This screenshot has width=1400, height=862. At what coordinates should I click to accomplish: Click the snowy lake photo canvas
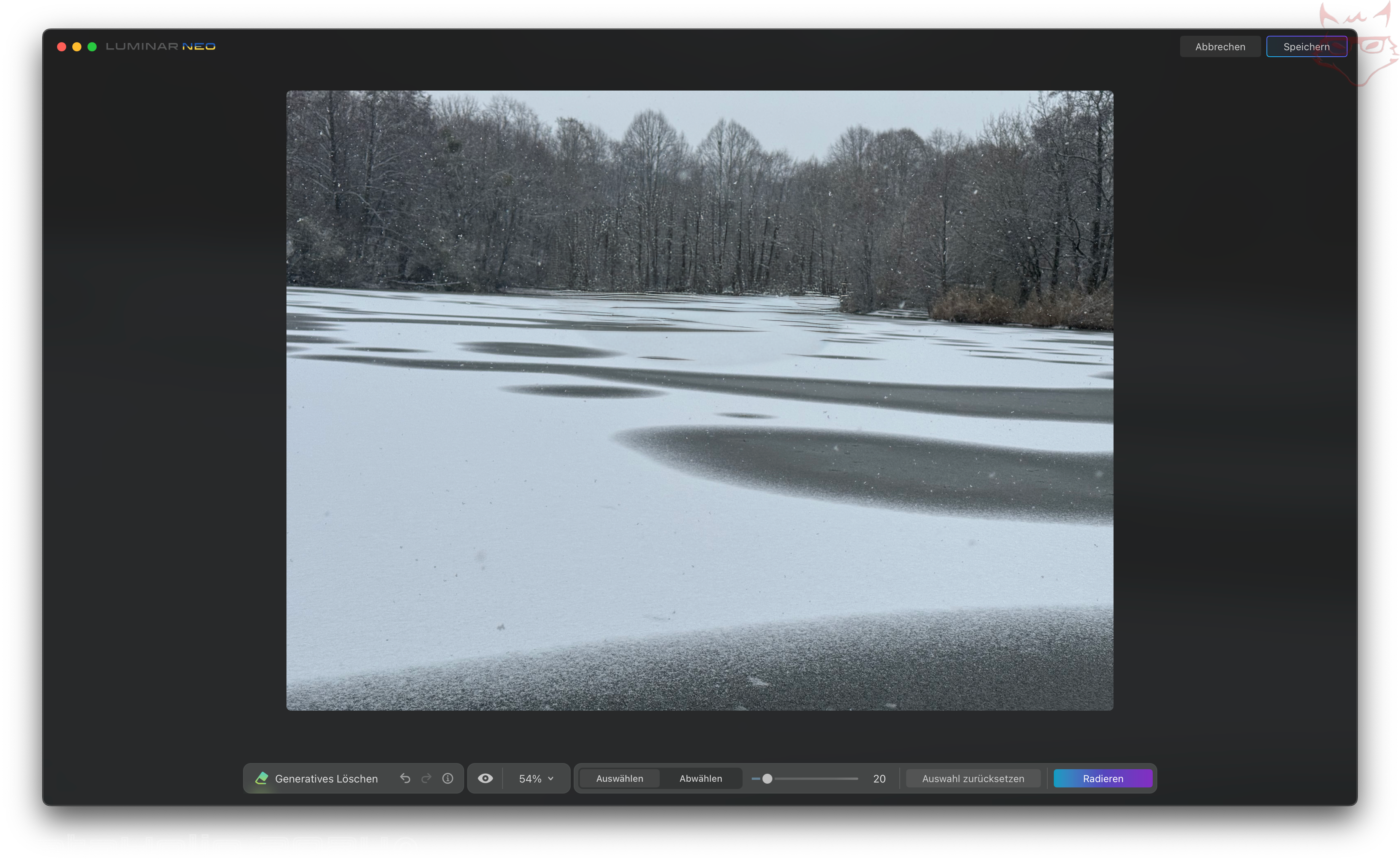tap(700, 400)
